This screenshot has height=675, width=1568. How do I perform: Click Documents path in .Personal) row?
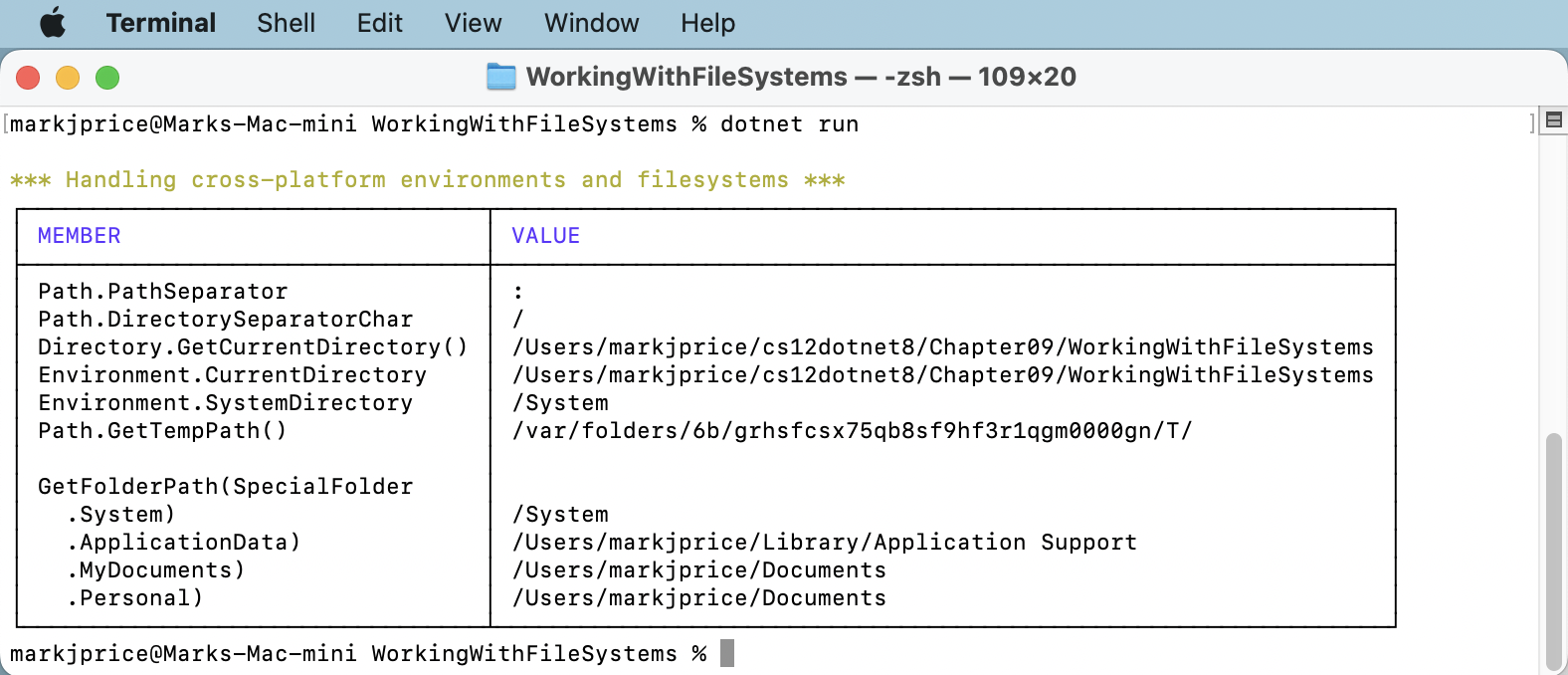click(699, 598)
